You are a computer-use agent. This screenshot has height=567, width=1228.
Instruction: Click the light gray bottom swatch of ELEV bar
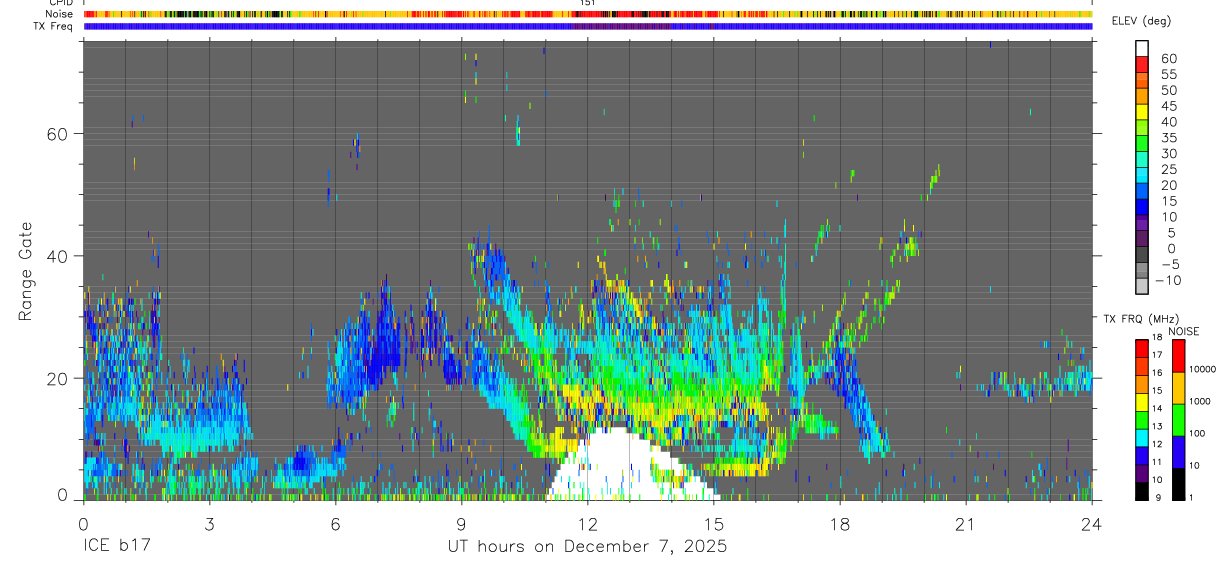point(1142,285)
